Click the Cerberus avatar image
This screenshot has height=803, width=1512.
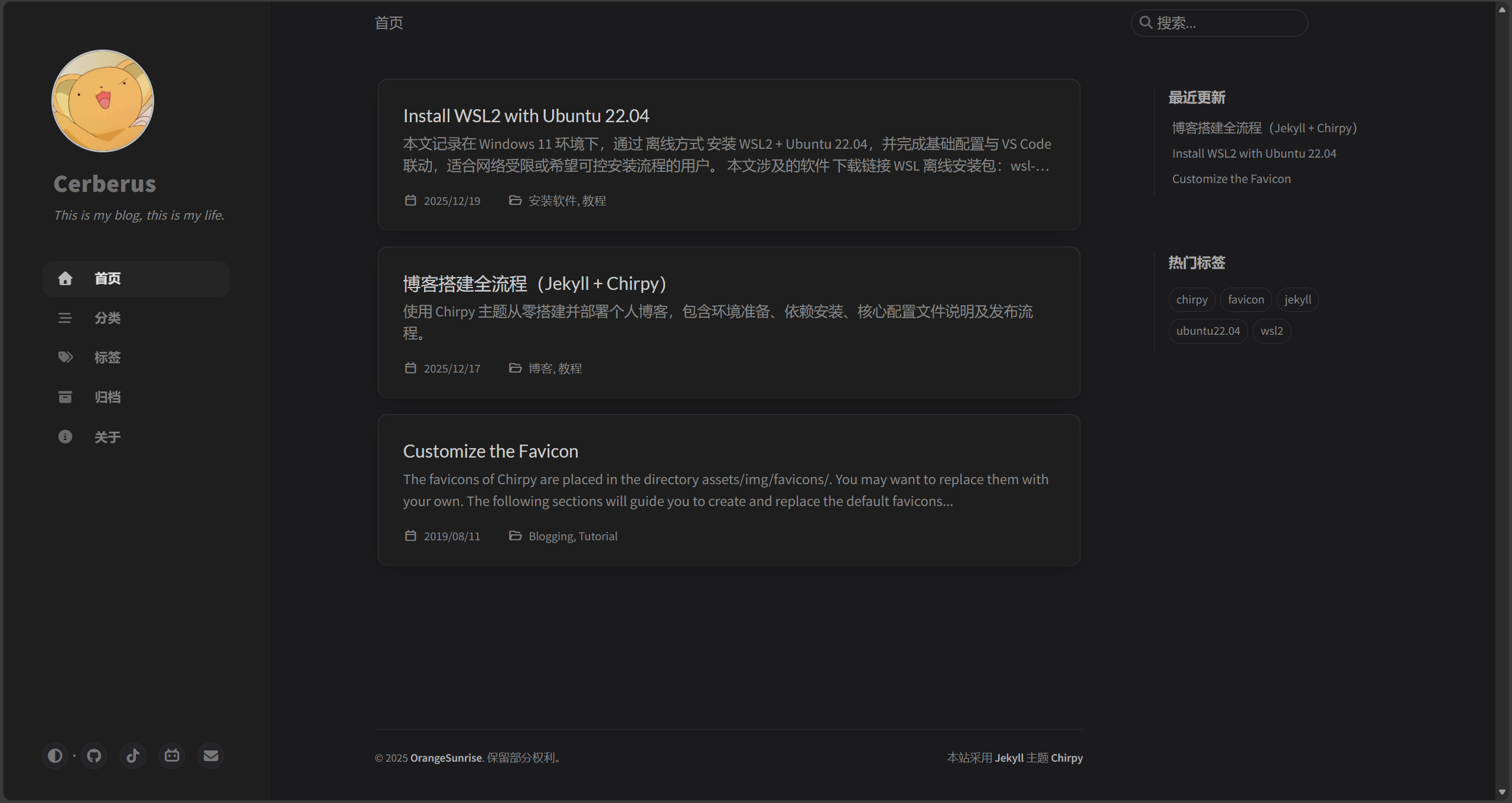coord(103,101)
